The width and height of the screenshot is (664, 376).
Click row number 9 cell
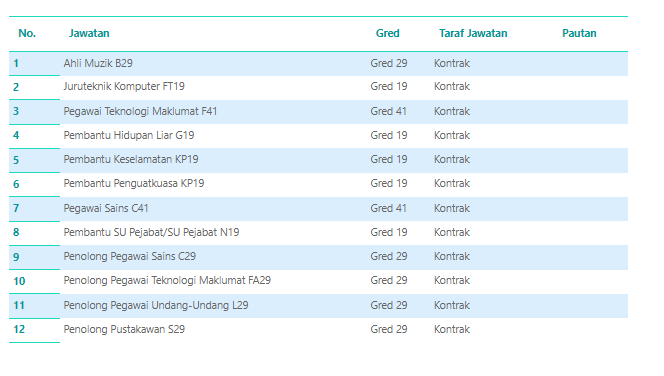34,257
